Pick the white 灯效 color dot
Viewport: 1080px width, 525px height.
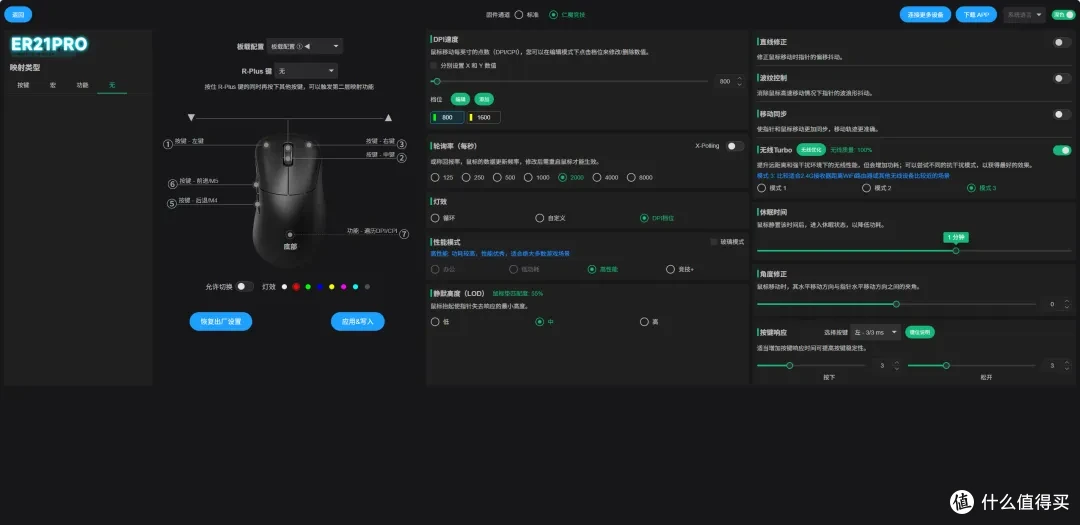tap(284, 287)
